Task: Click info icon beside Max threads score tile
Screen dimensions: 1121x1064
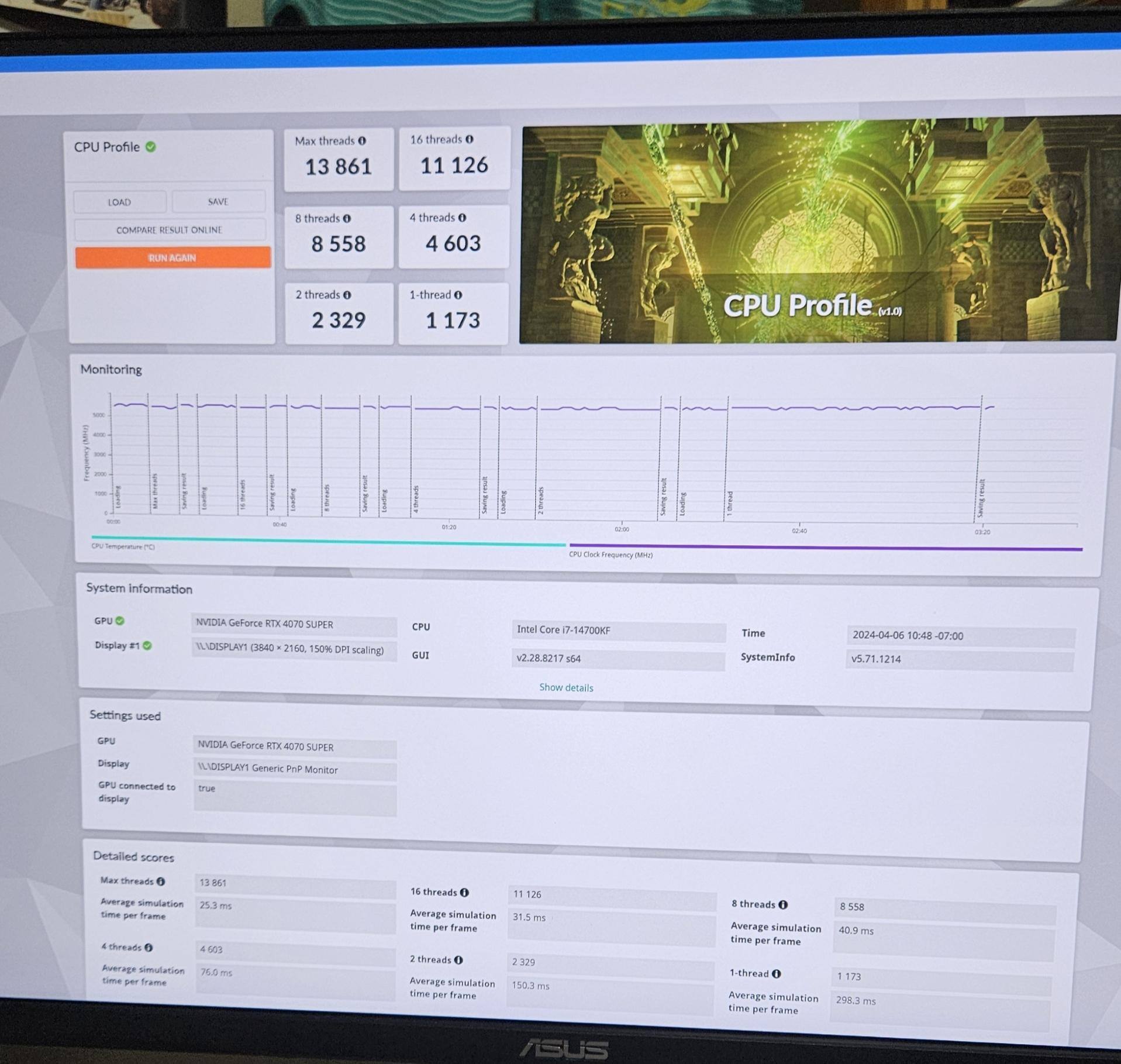Action: pos(362,141)
